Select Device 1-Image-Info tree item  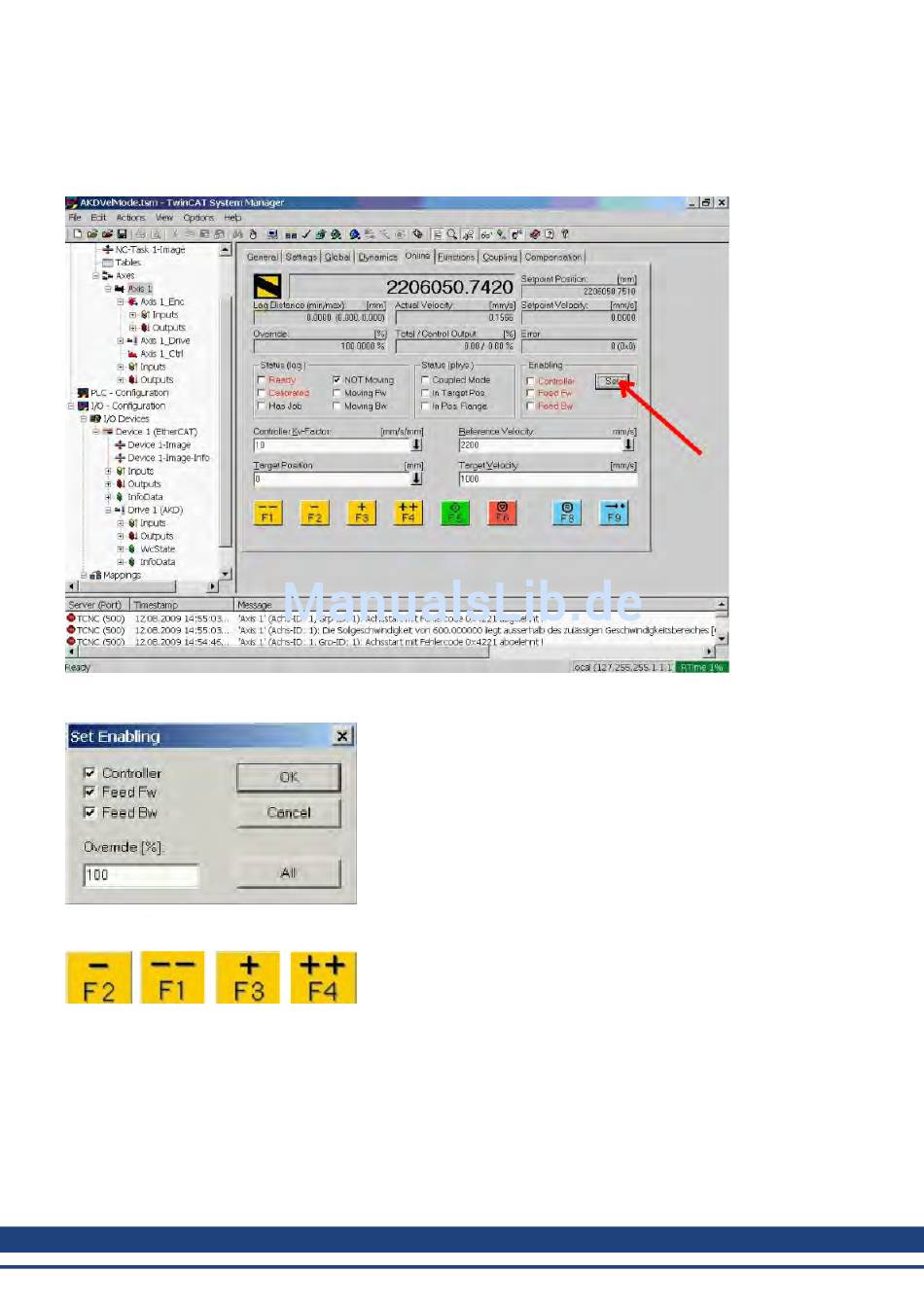(168, 458)
